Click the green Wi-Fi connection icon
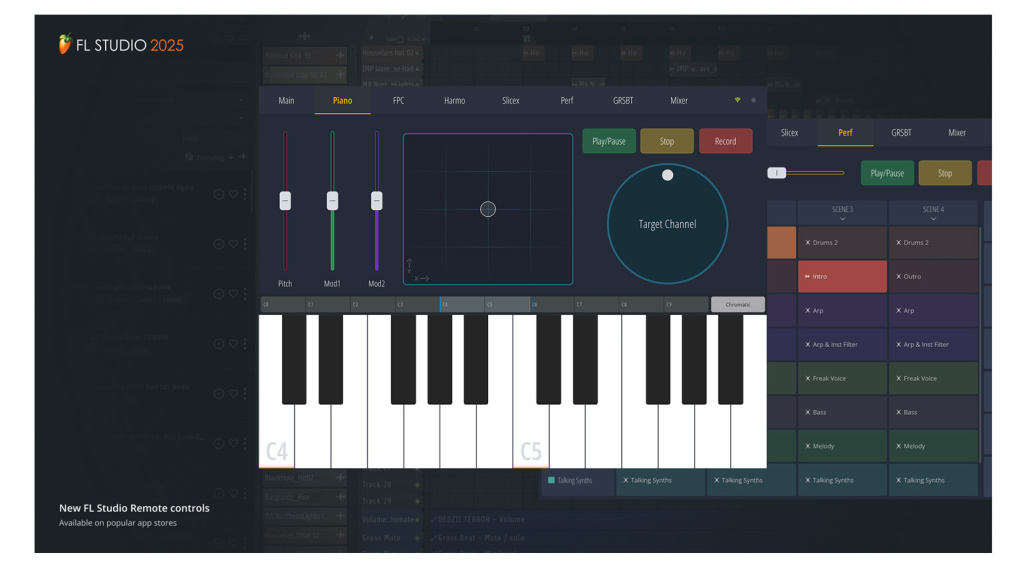The width and height of the screenshot is (1024, 565). (x=738, y=101)
